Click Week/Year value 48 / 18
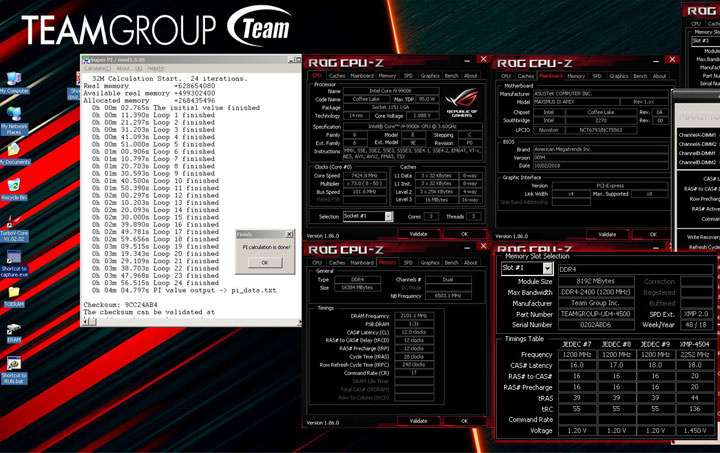Viewport: 720px width, 453px height. click(x=696, y=324)
